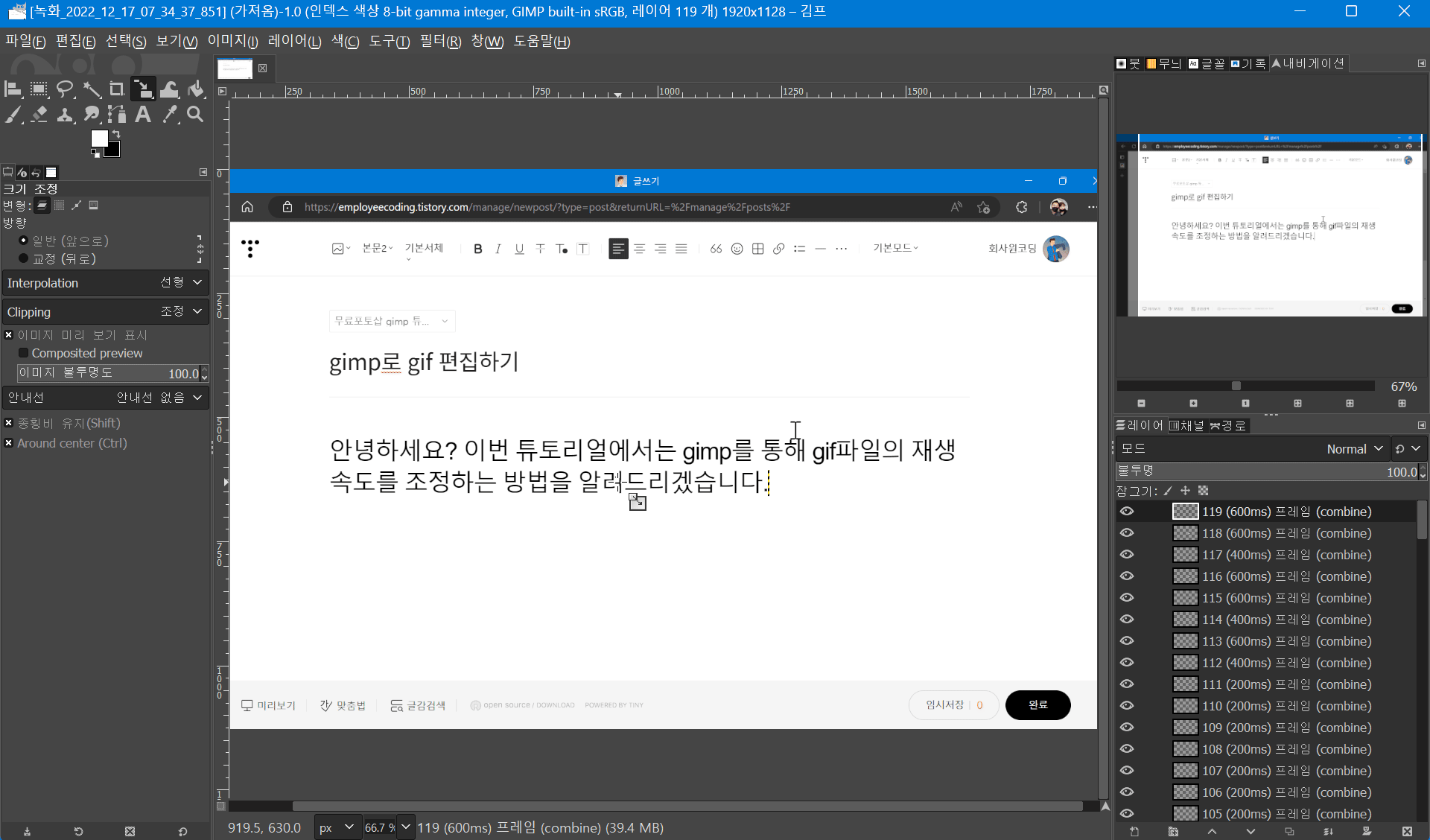Viewport: 1430px width, 840px height.
Task: Select the Color Picker eyedropper tool
Action: [170, 114]
